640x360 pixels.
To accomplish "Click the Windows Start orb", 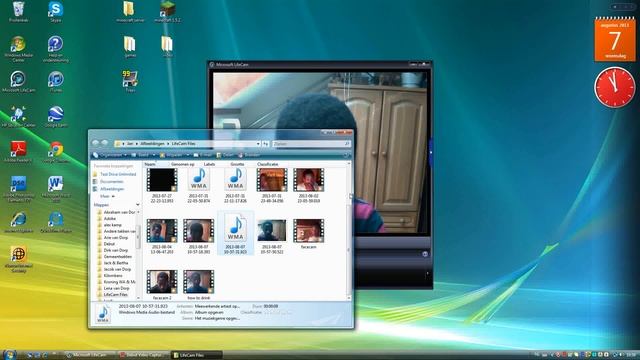I will [x=9, y=355].
